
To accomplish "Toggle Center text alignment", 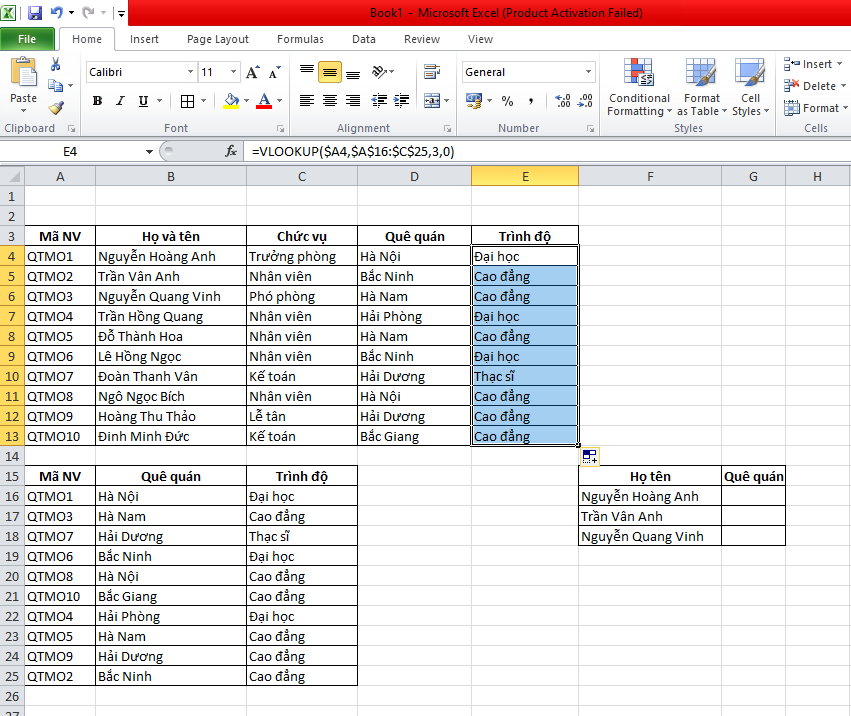I will [330, 100].
